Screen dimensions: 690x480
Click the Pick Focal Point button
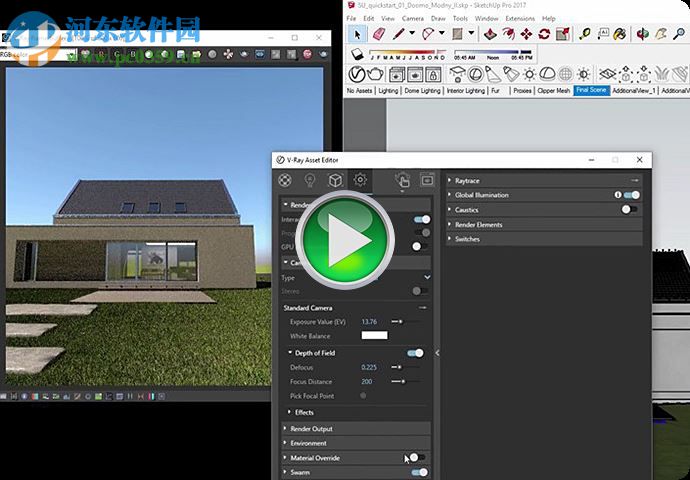pos(363,396)
